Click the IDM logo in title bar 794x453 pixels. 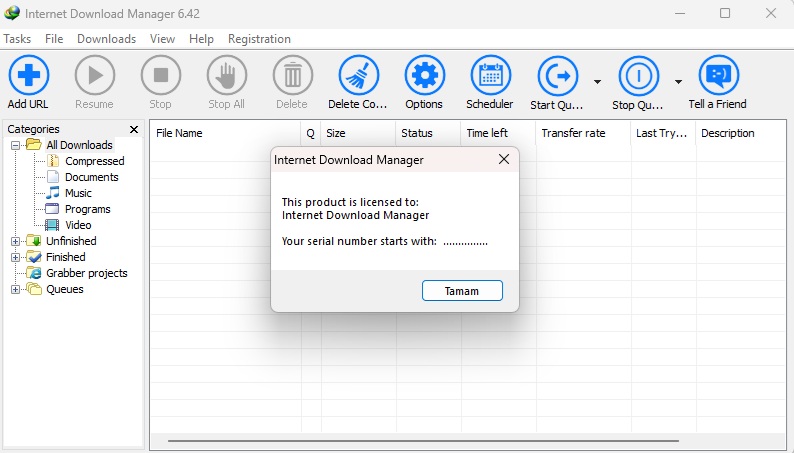pyautogui.click(x=12, y=13)
